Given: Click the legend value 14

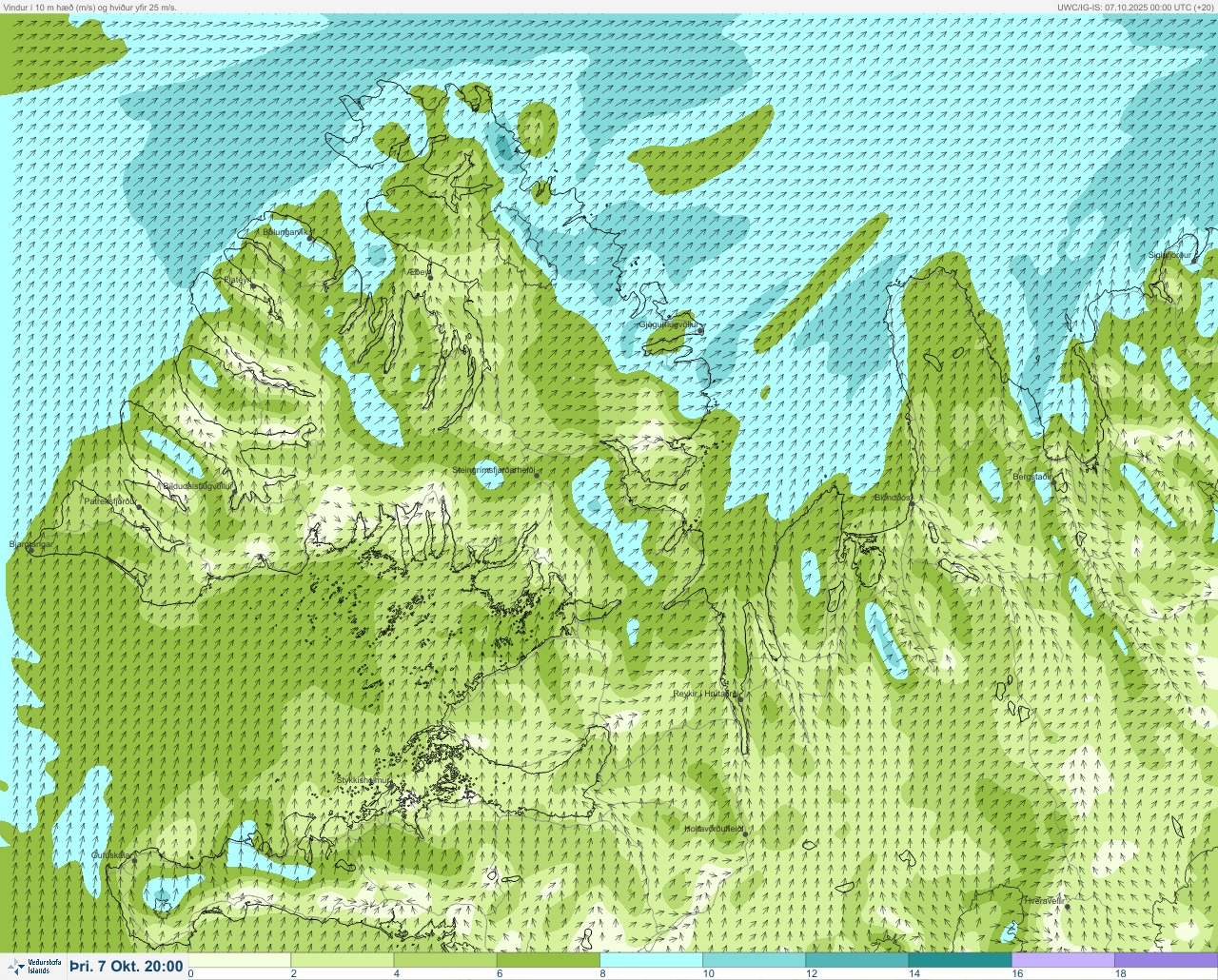Looking at the screenshot, I should 914,973.
